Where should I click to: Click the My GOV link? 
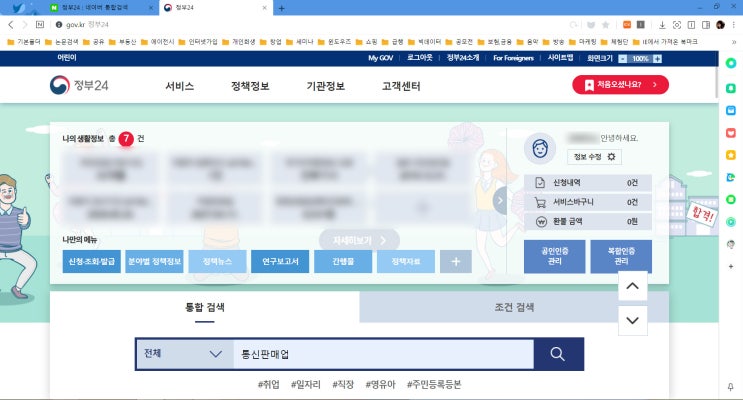coord(381,58)
